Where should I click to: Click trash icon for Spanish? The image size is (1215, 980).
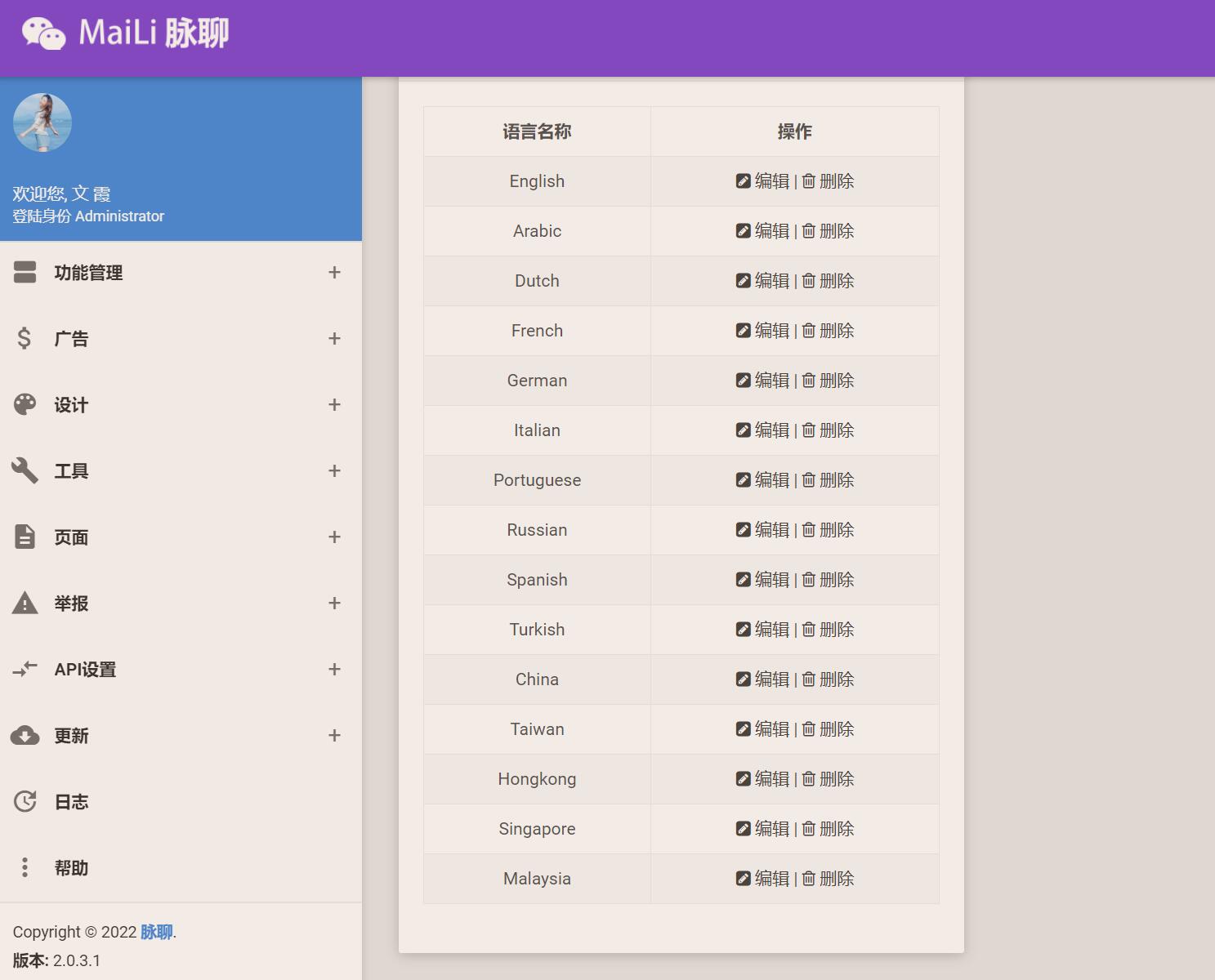click(x=809, y=580)
